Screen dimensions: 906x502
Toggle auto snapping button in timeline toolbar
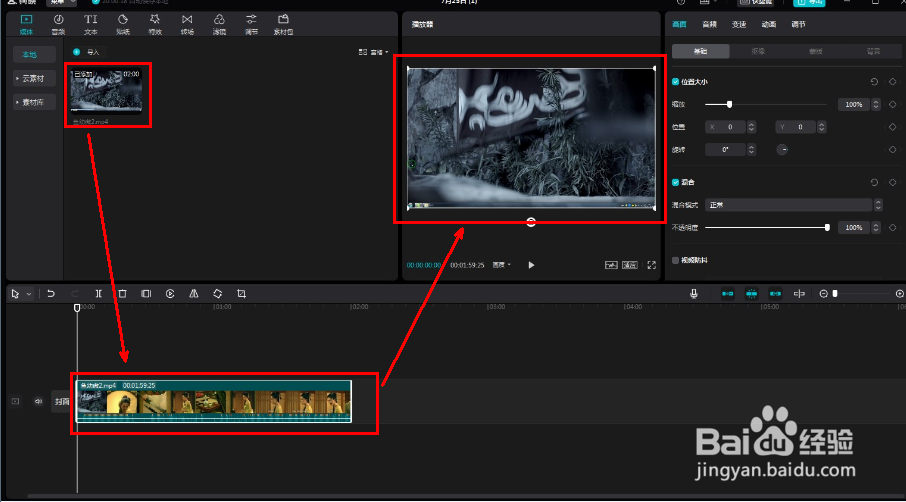(x=752, y=293)
